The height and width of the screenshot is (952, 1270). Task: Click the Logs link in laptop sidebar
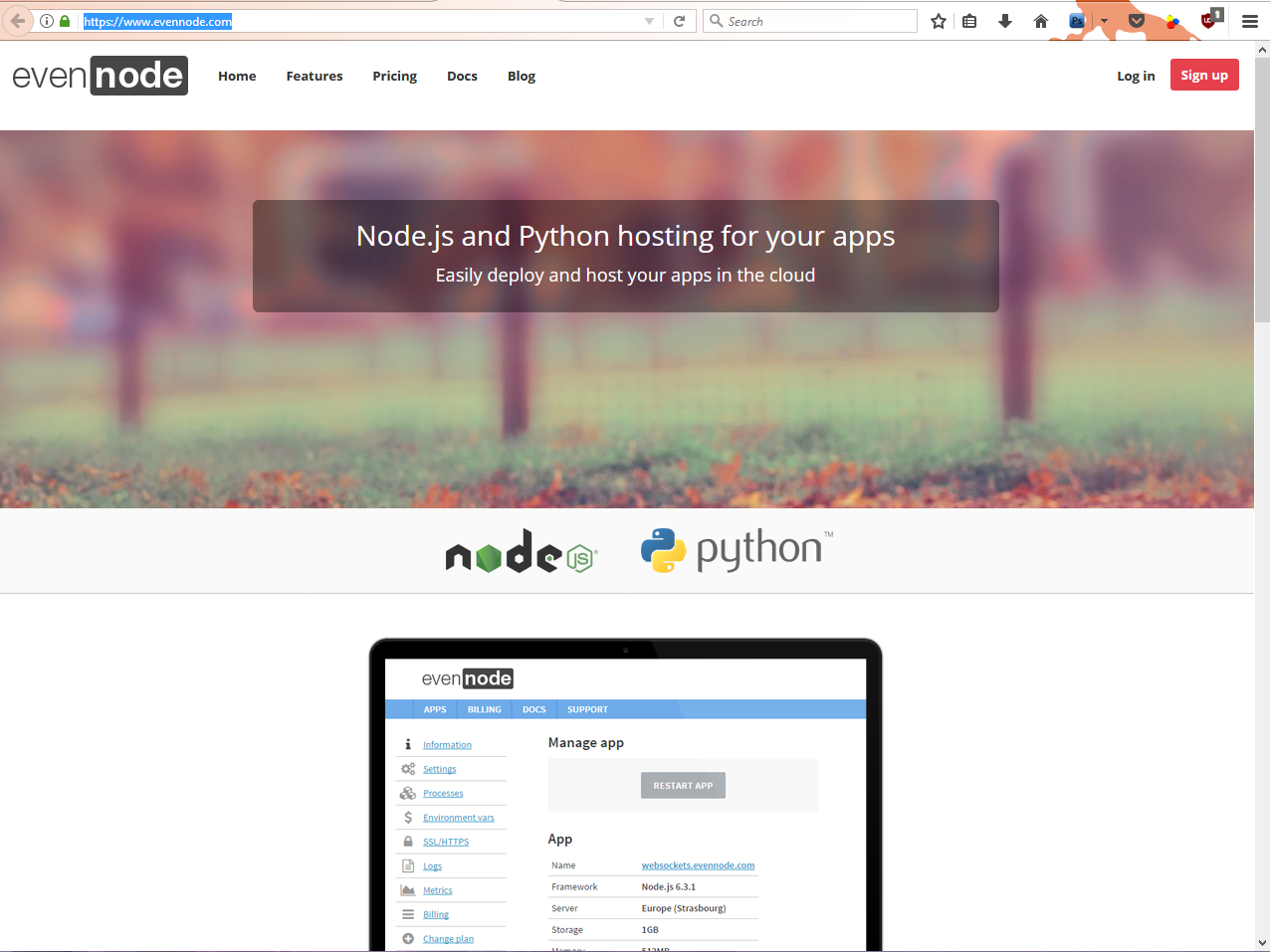pyautogui.click(x=432, y=866)
